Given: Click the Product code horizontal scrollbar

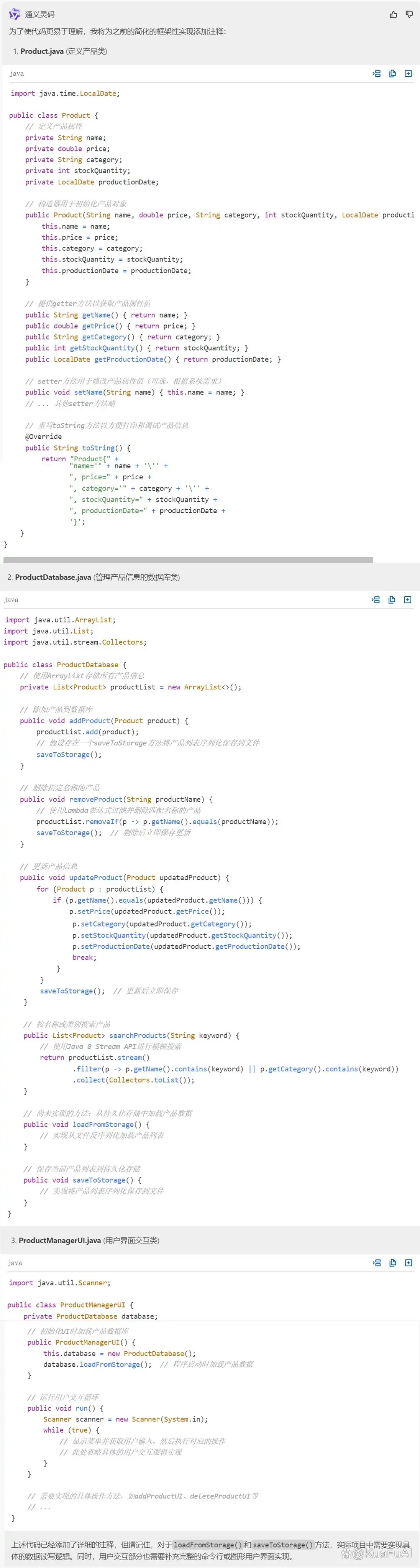Looking at the screenshot, I should pyautogui.click(x=187, y=559).
